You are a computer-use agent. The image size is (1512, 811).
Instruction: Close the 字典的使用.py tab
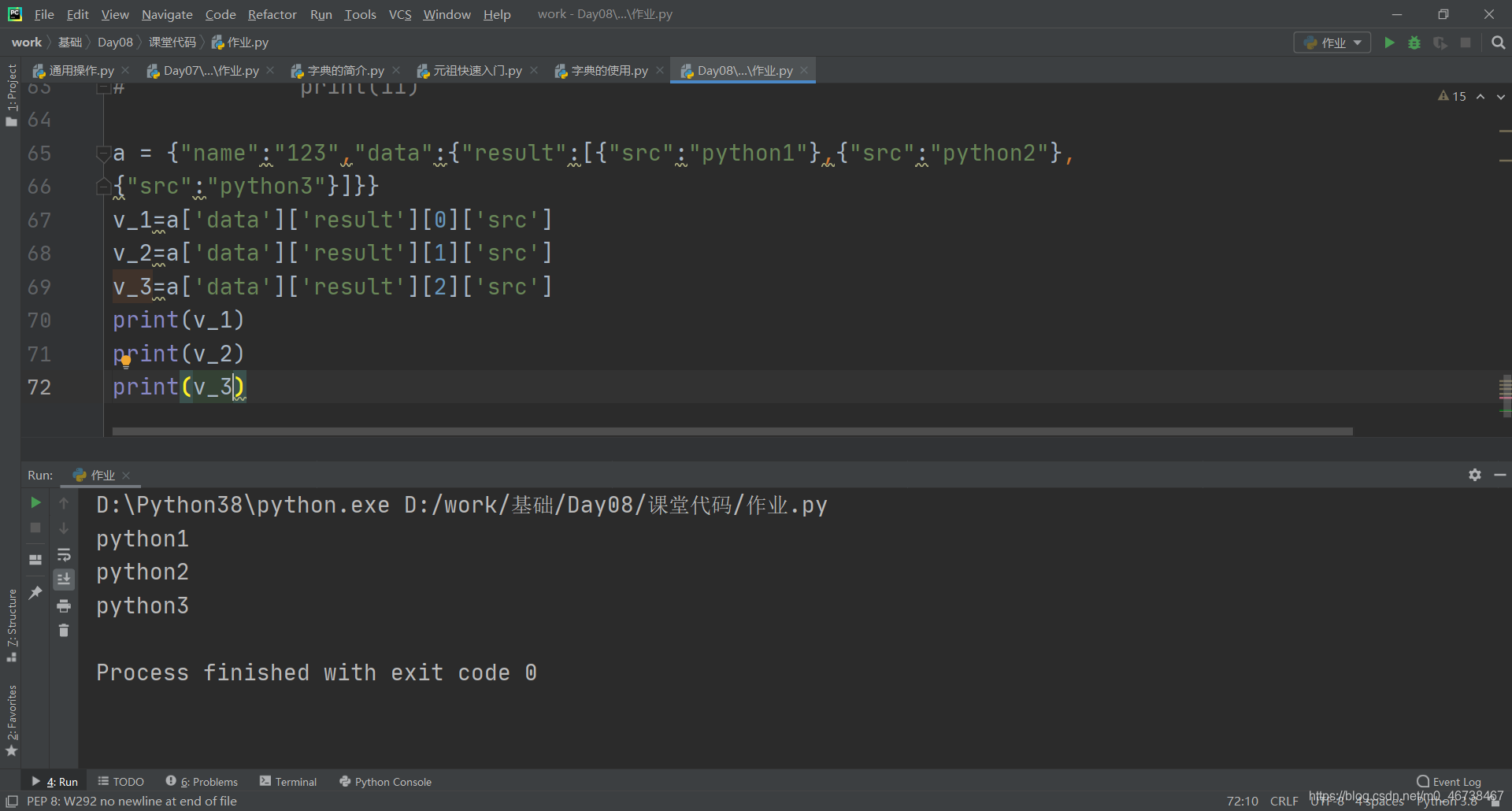[x=660, y=70]
